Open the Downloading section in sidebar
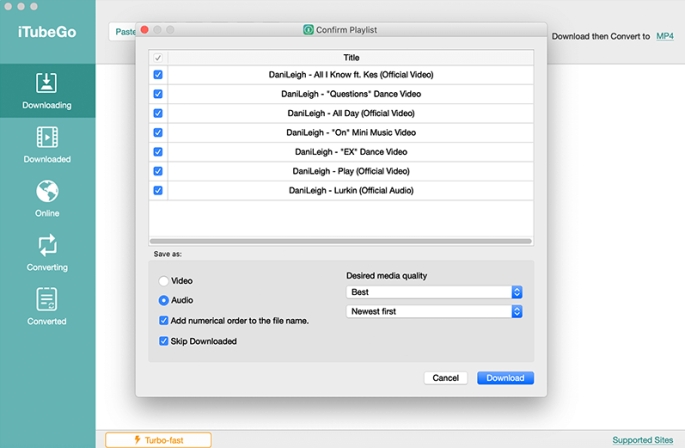This screenshot has height=448, width=685. 47,91
